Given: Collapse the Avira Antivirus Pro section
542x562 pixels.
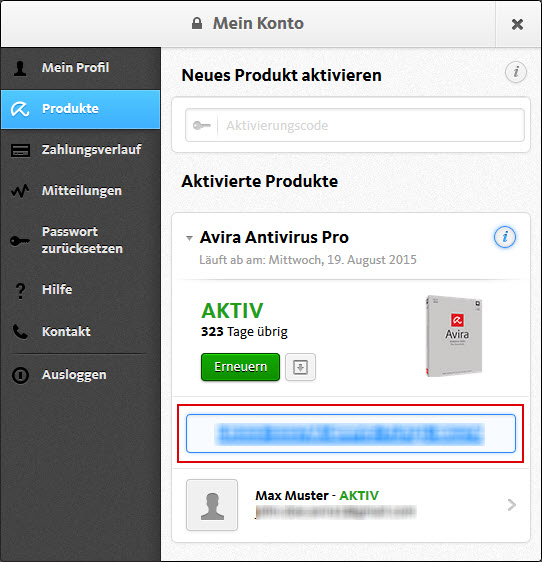Looking at the screenshot, I should click(x=189, y=238).
